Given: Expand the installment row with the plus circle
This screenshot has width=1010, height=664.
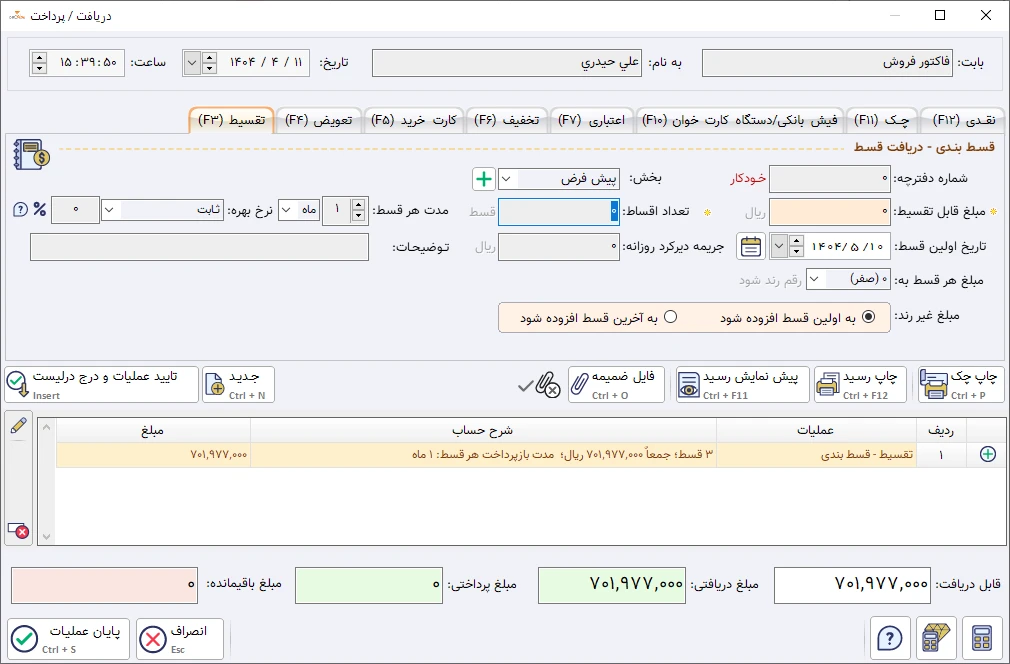Looking at the screenshot, I should tap(987, 454).
